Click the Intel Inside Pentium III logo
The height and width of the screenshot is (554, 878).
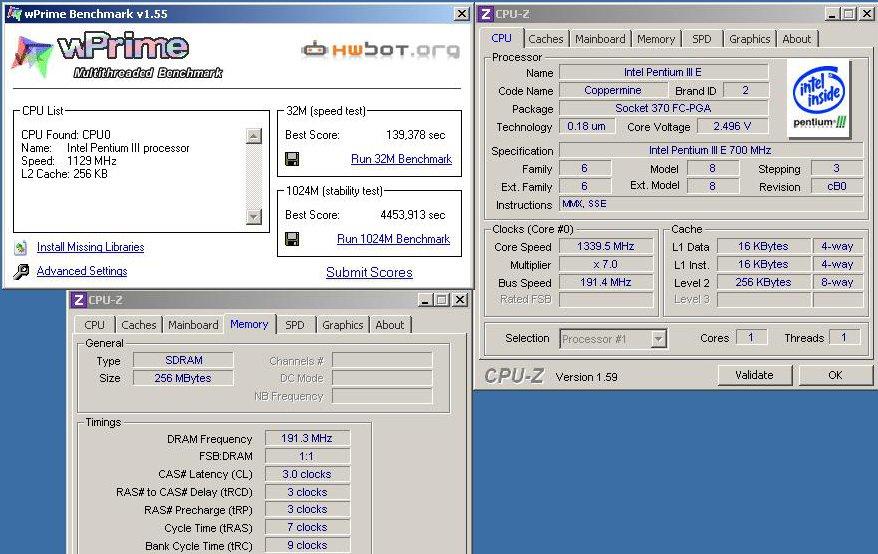tap(819, 99)
